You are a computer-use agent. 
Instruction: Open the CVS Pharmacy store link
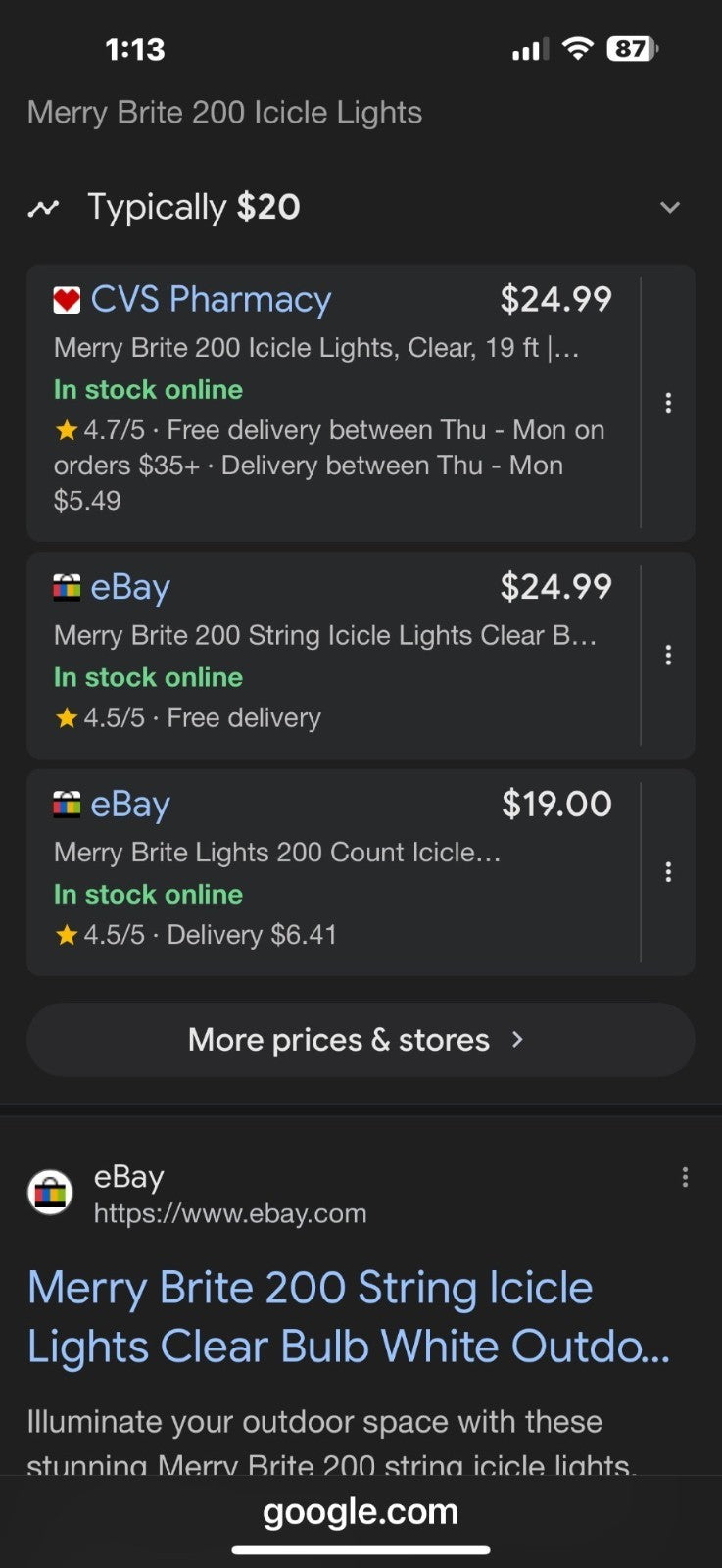[211, 300]
